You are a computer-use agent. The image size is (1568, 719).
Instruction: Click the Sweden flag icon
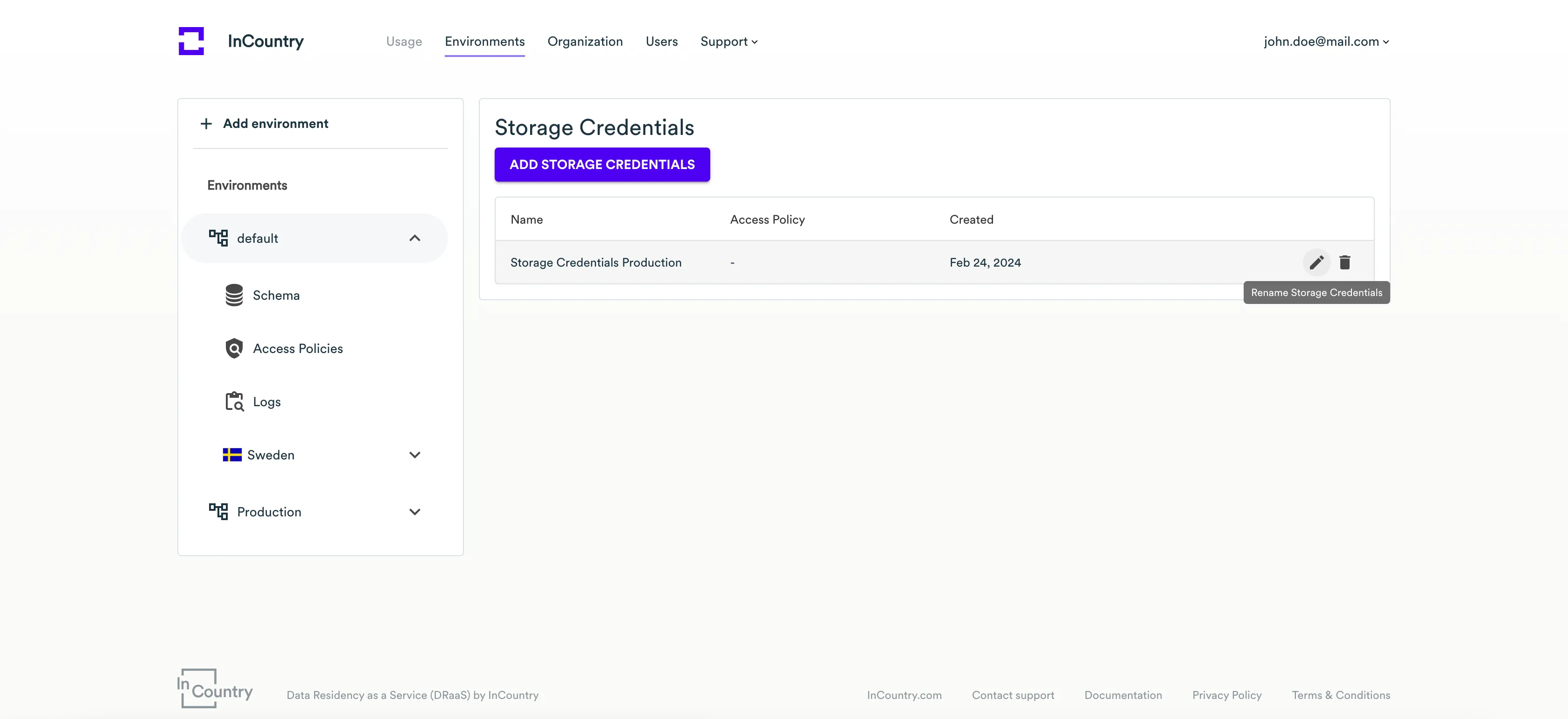click(x=232, y=455)
